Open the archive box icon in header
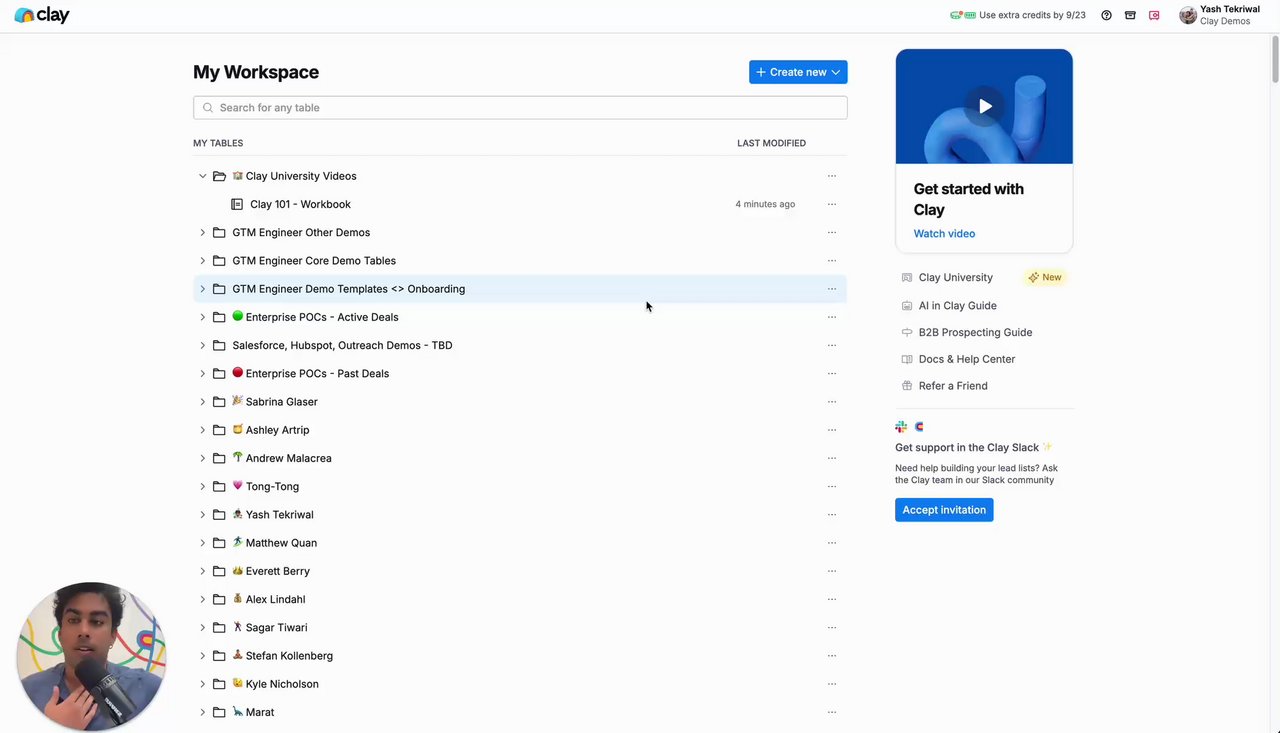Viewport: 1280px width, 733px height. 1130,15
